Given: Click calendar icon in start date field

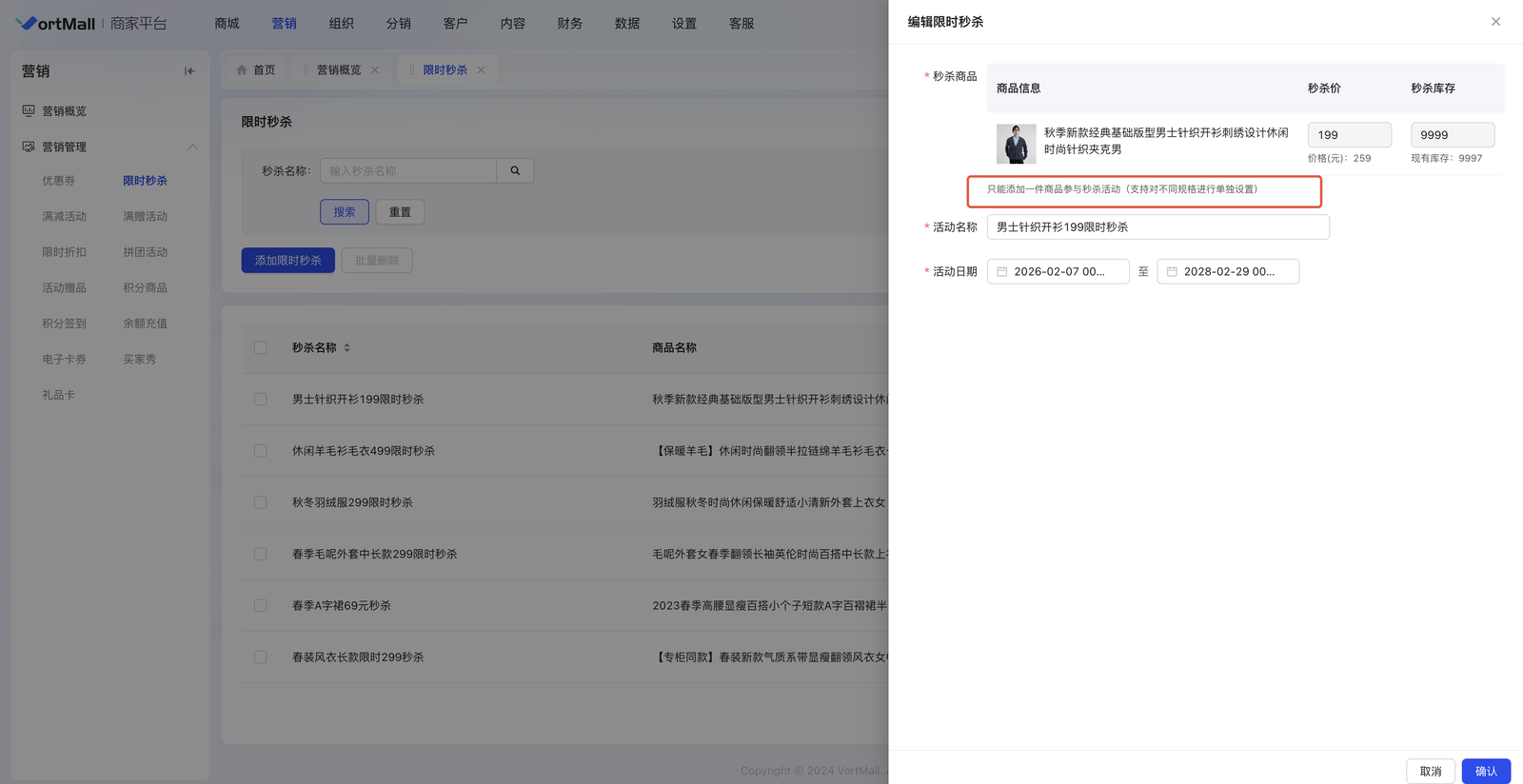Looking at the screenshot, I should coord(1002,272).
